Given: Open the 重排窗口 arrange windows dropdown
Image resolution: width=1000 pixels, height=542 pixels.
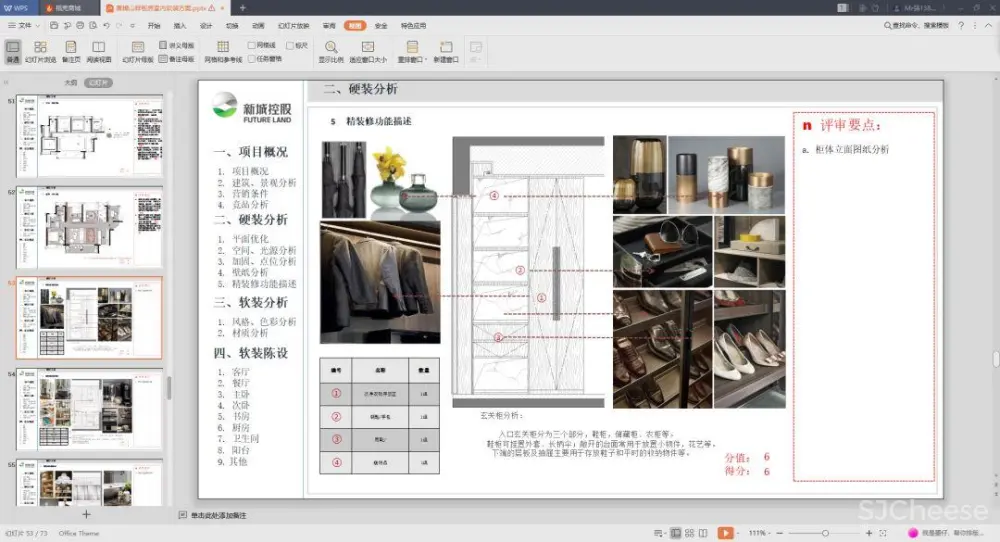Looking at the screenshot, I should pyautogui.click(x=411, y=51).
